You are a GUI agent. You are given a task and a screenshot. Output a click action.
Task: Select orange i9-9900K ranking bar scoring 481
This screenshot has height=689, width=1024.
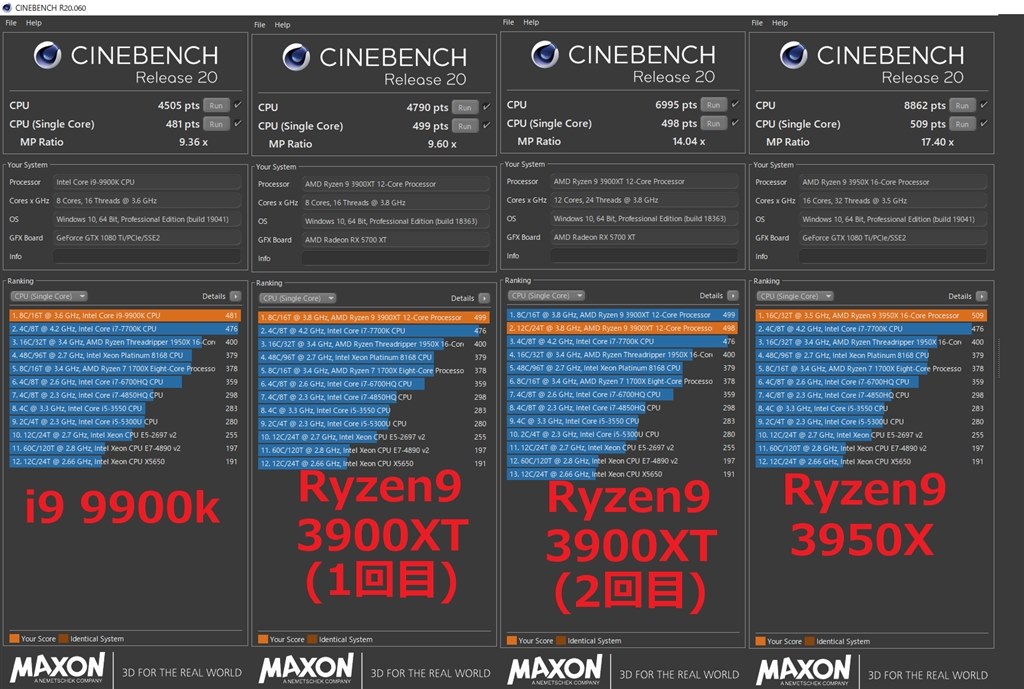pos(125,315)
